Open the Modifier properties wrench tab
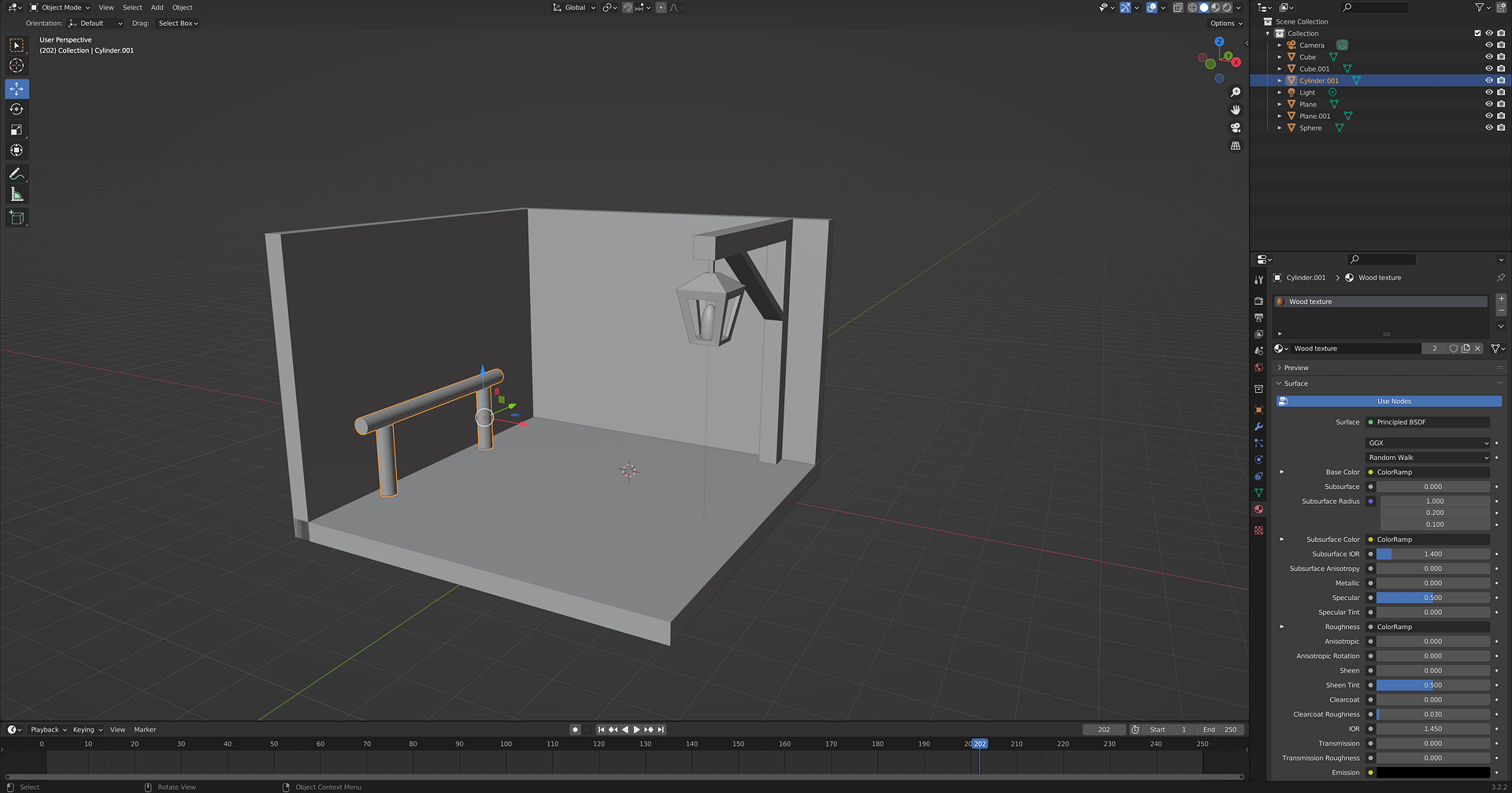Screen dimensions: 1512x793 pos(1258,426)
